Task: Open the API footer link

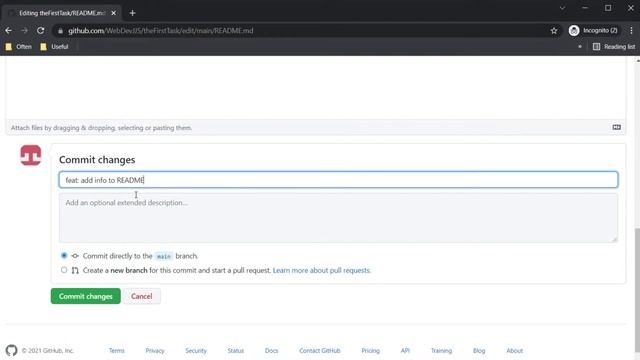Action: [x=405, y=351]
